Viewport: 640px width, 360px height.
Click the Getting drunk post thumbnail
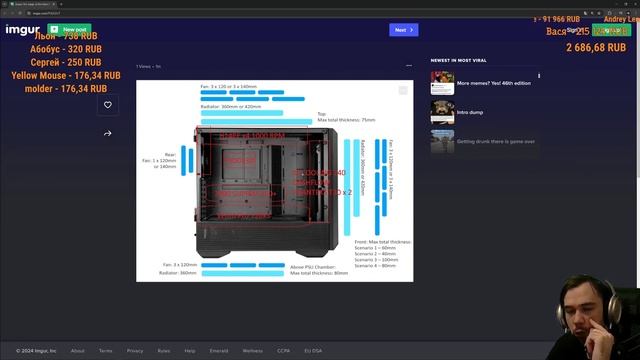[x=442, y=141]
